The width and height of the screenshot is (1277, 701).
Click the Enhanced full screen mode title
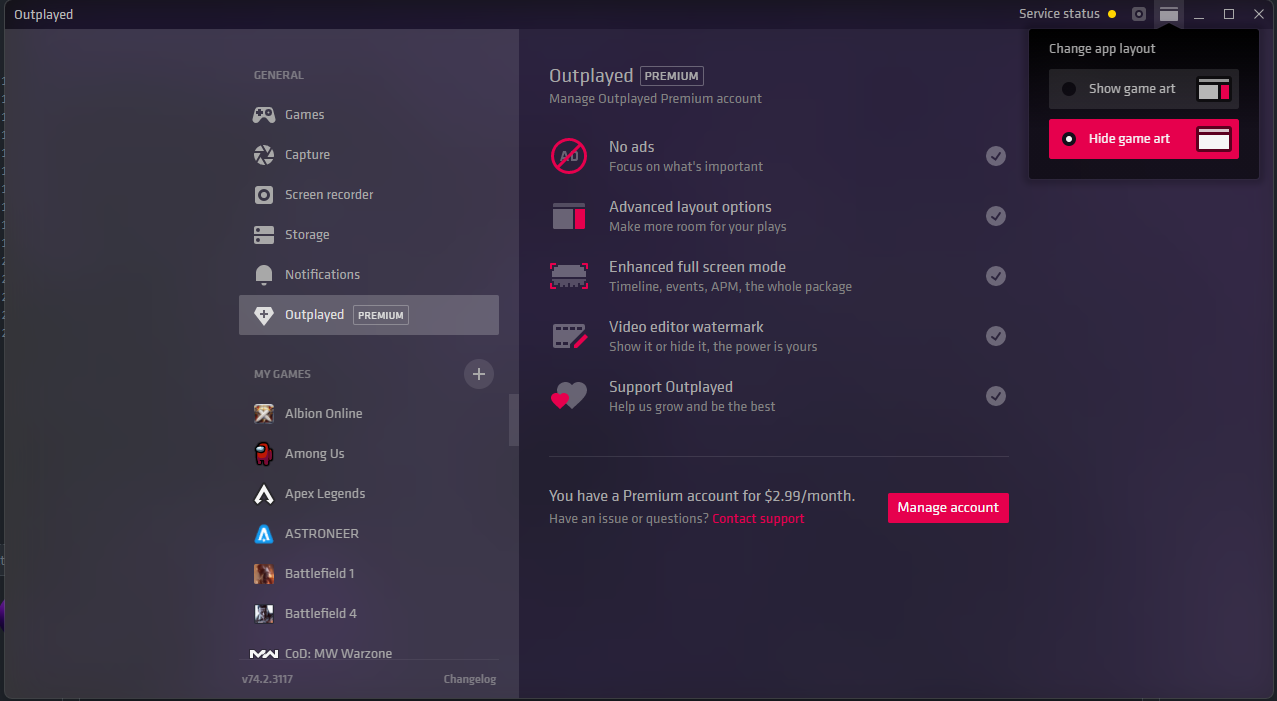coord(697,267)
